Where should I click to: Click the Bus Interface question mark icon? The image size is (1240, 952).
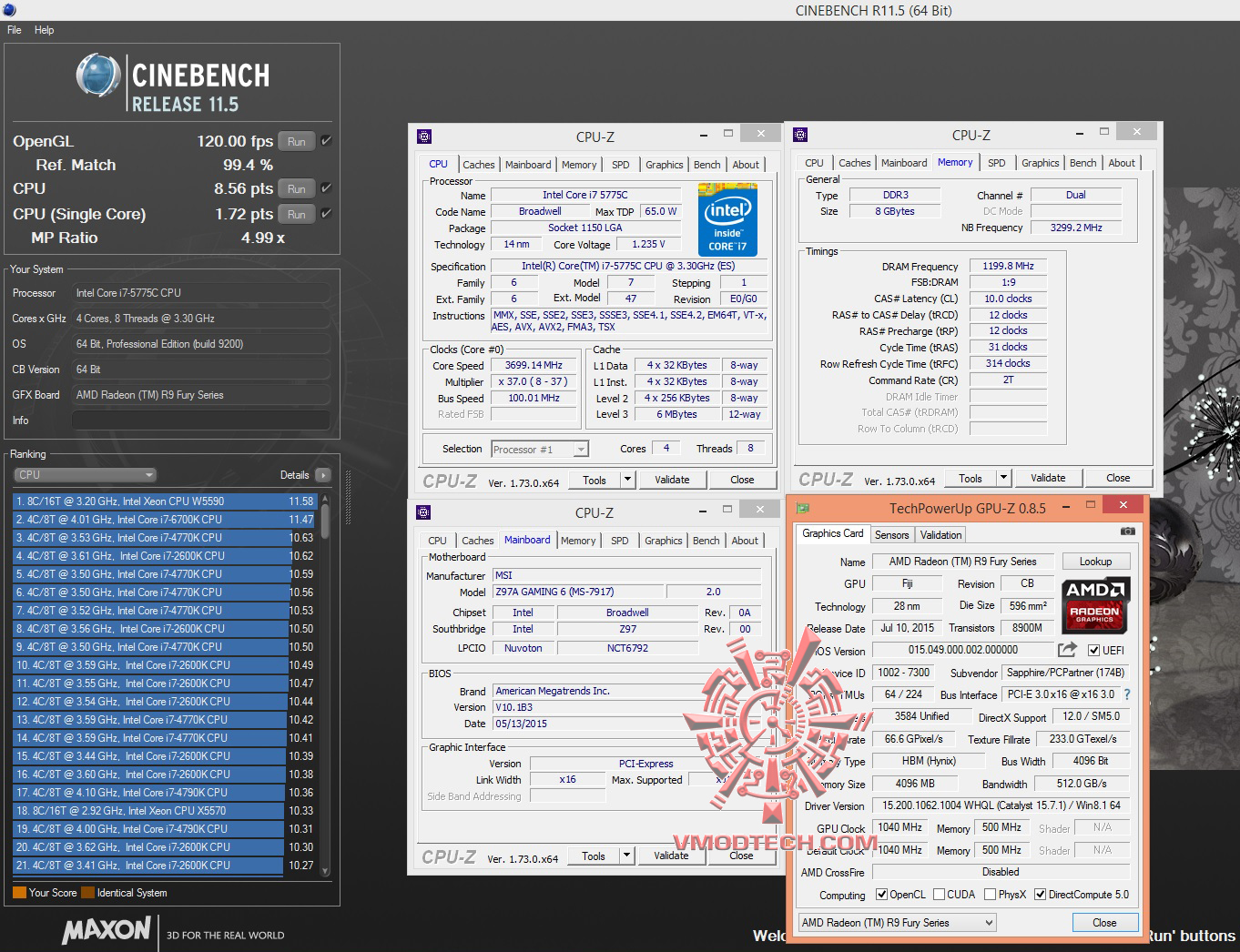point(1127,694)
